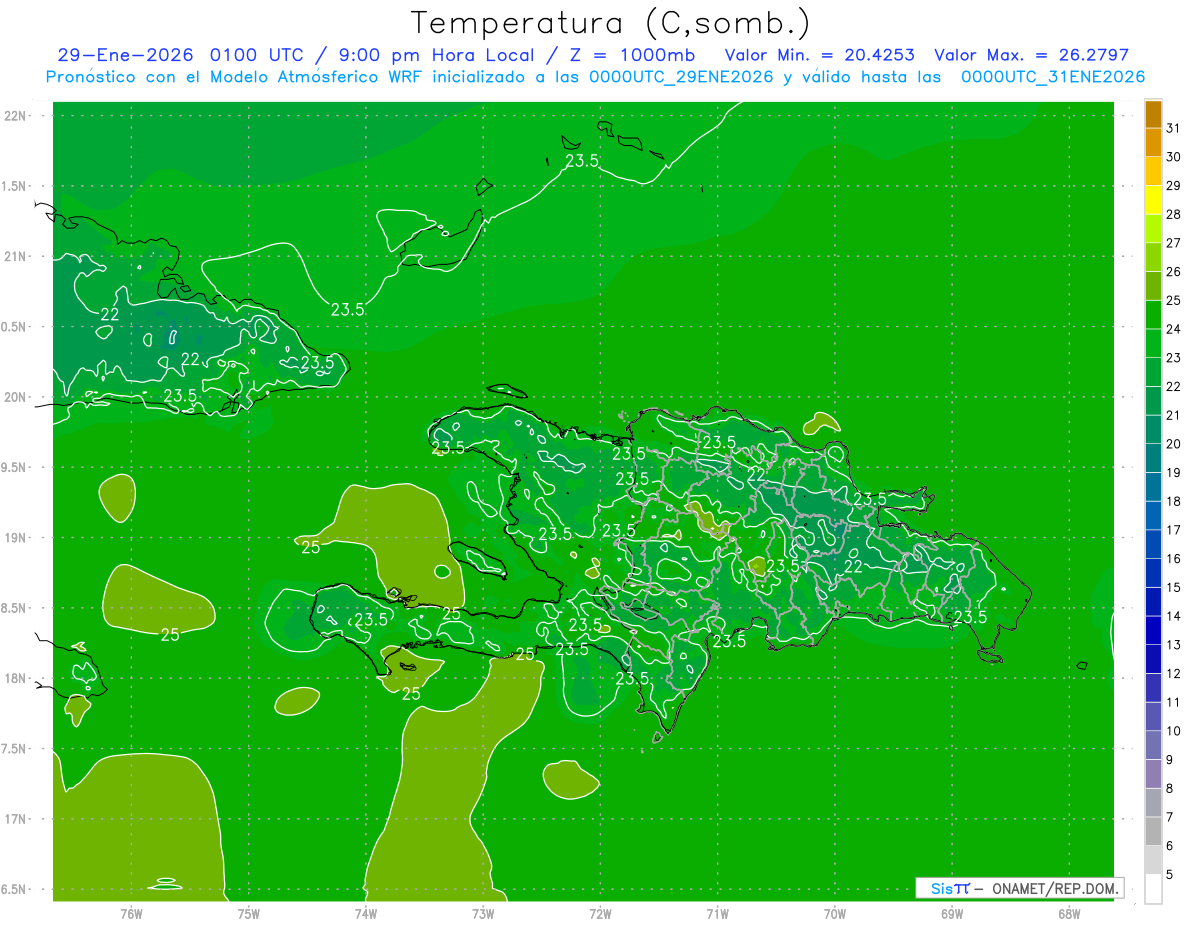Screen dimensions: 1200x927
Task: Click the "74W" longitude axis label
Action: [366, 914]
